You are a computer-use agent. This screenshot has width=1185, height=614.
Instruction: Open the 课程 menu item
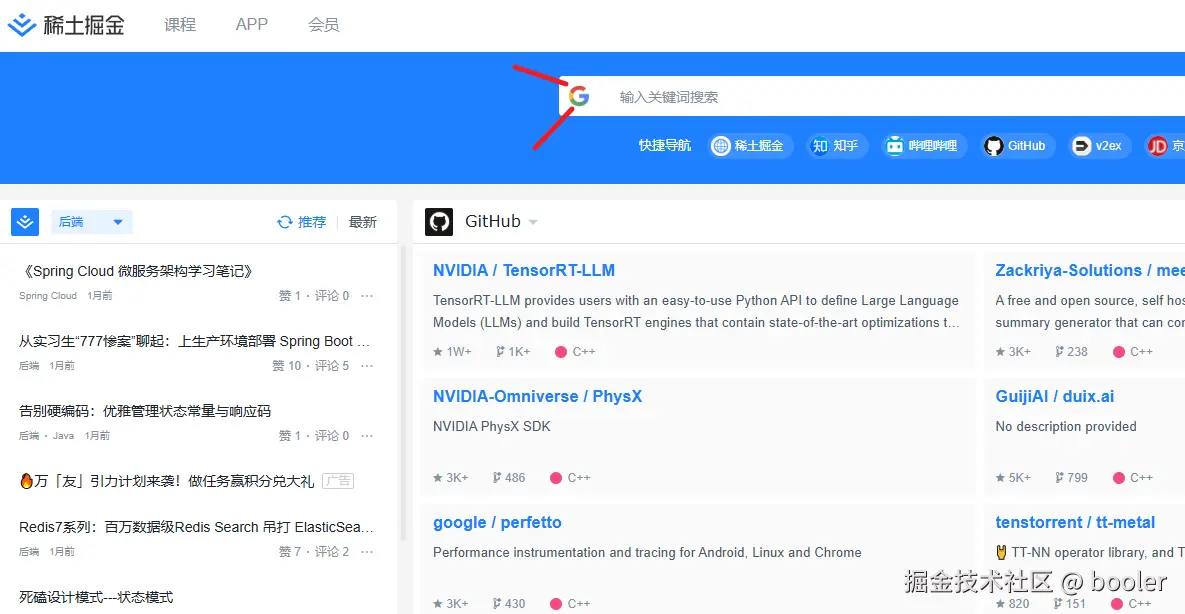click(180, 25)
